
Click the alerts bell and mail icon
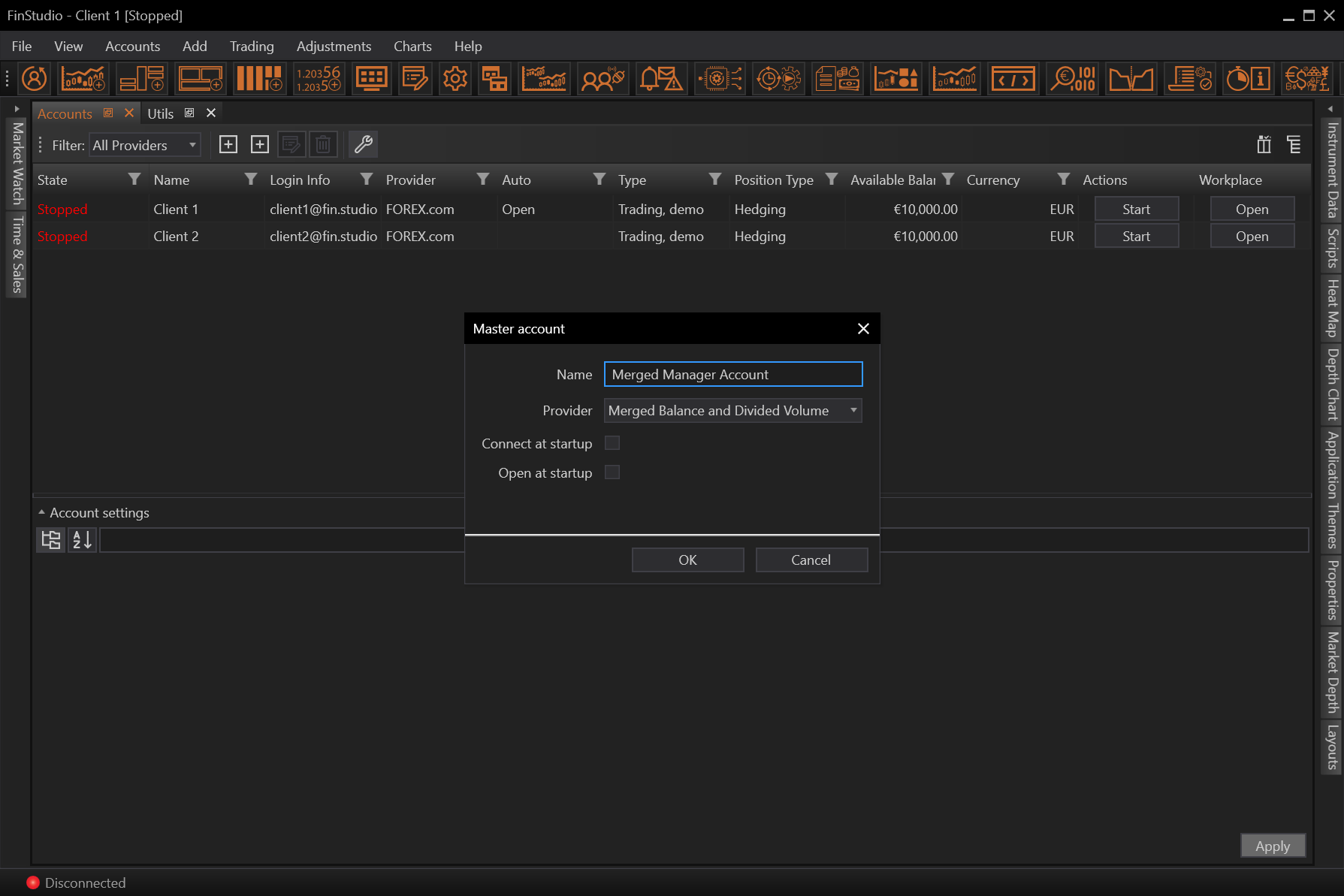pyautogui.click(x=660, y=78)
